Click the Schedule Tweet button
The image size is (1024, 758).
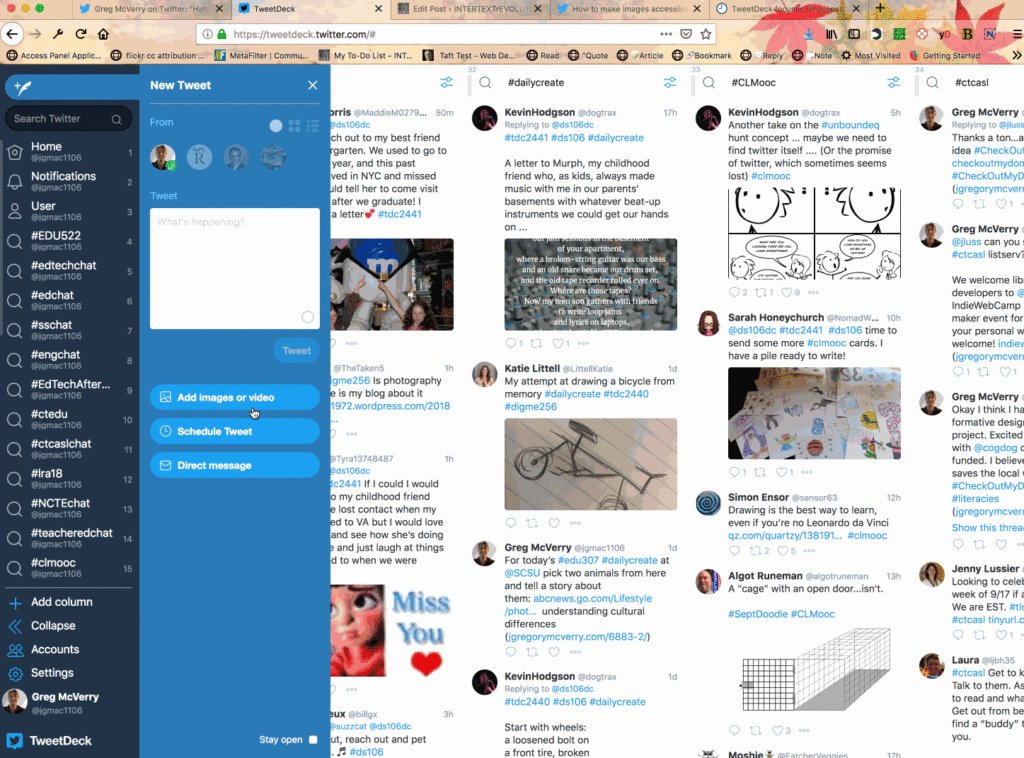pos(235,432)
